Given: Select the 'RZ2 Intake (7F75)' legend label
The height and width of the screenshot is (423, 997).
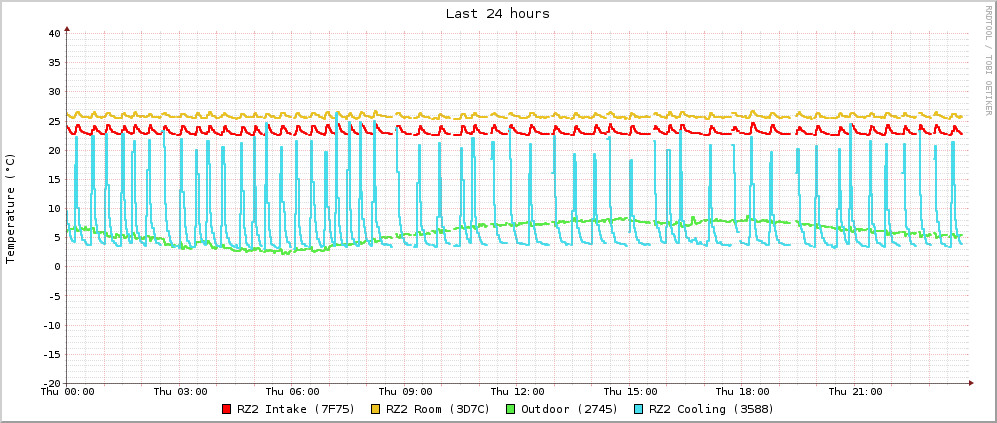Looking at the screenshot, I should (x=296, y=409).
